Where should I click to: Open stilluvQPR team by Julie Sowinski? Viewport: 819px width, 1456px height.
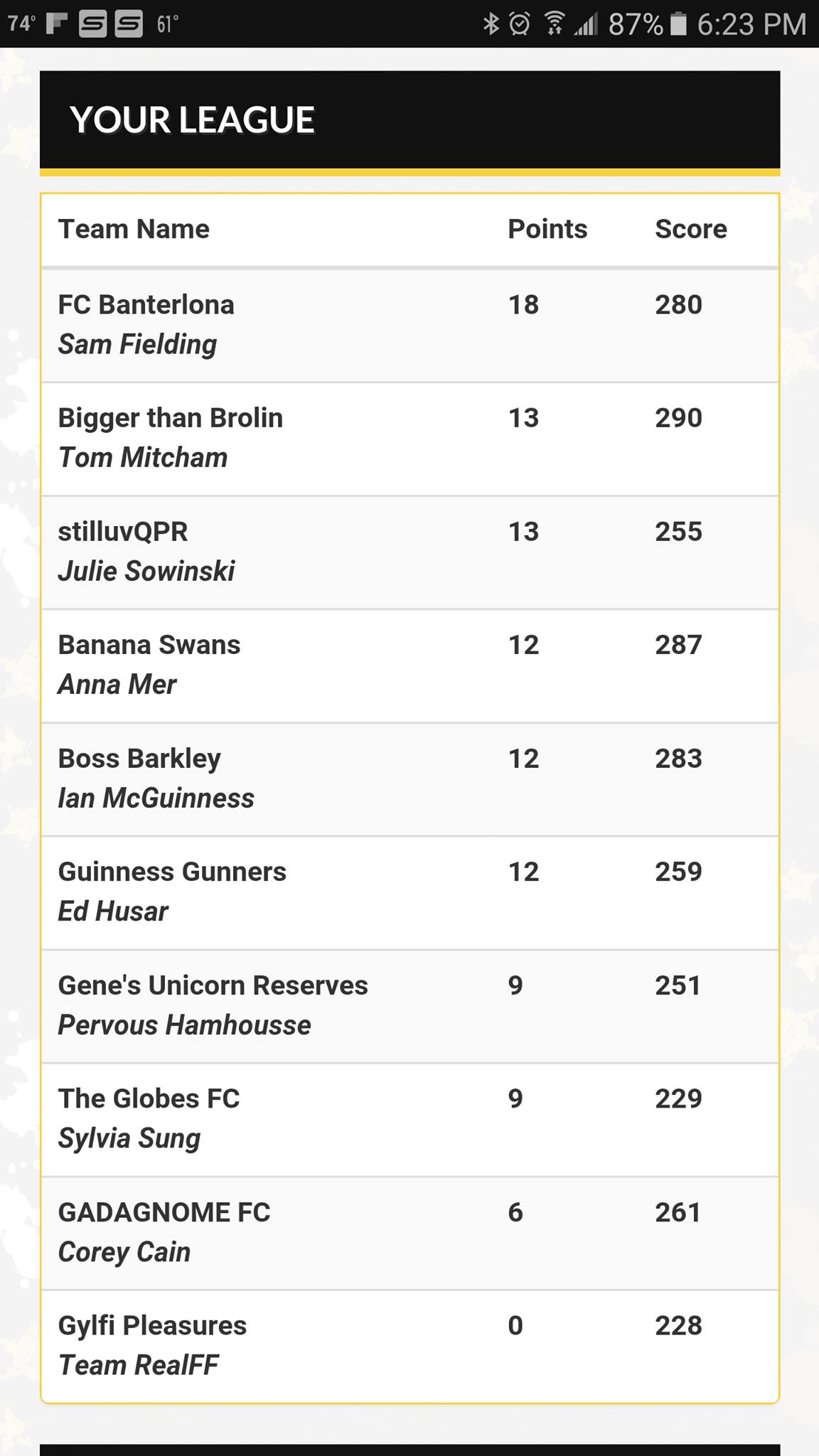pyautogui.click(x=410, y=552)
